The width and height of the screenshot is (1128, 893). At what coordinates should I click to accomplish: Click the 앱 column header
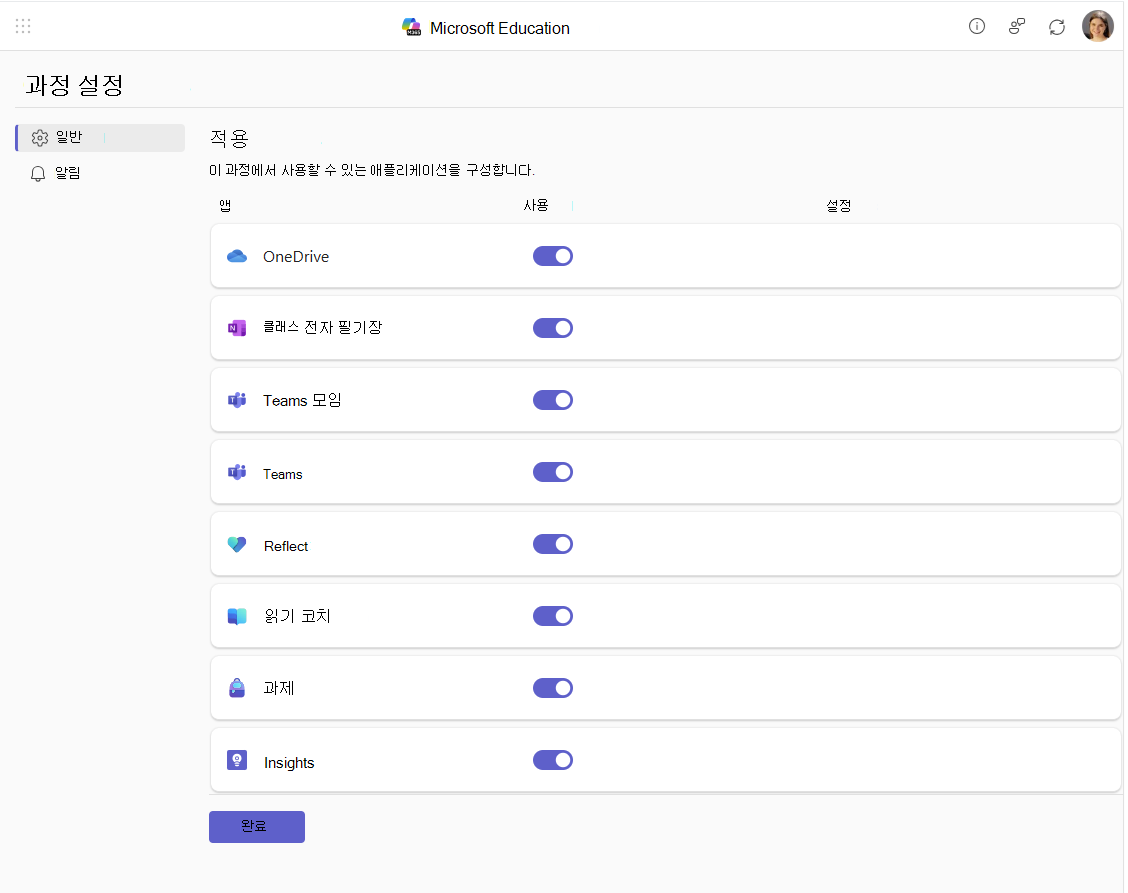(x=225, y=206)
